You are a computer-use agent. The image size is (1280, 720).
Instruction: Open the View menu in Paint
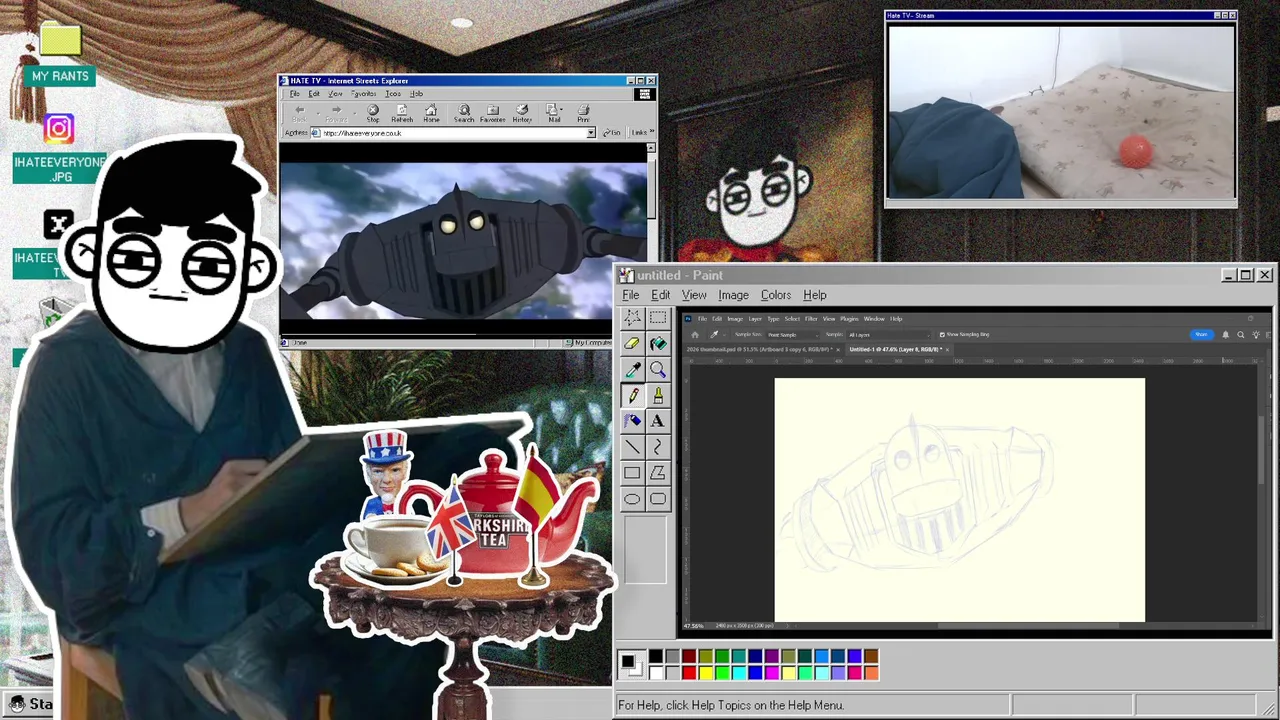click(x=694, y=295)
